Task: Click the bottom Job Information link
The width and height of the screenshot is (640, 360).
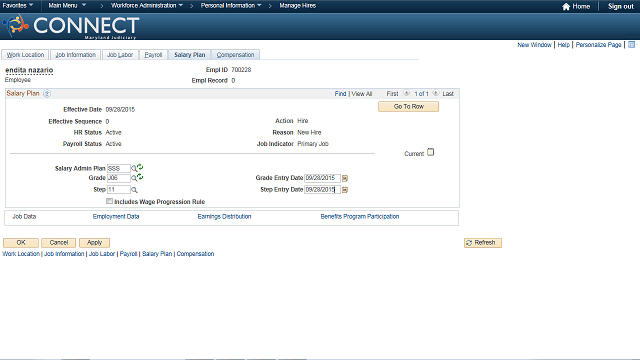Action: pyautogui.click(x=64, y=254)
